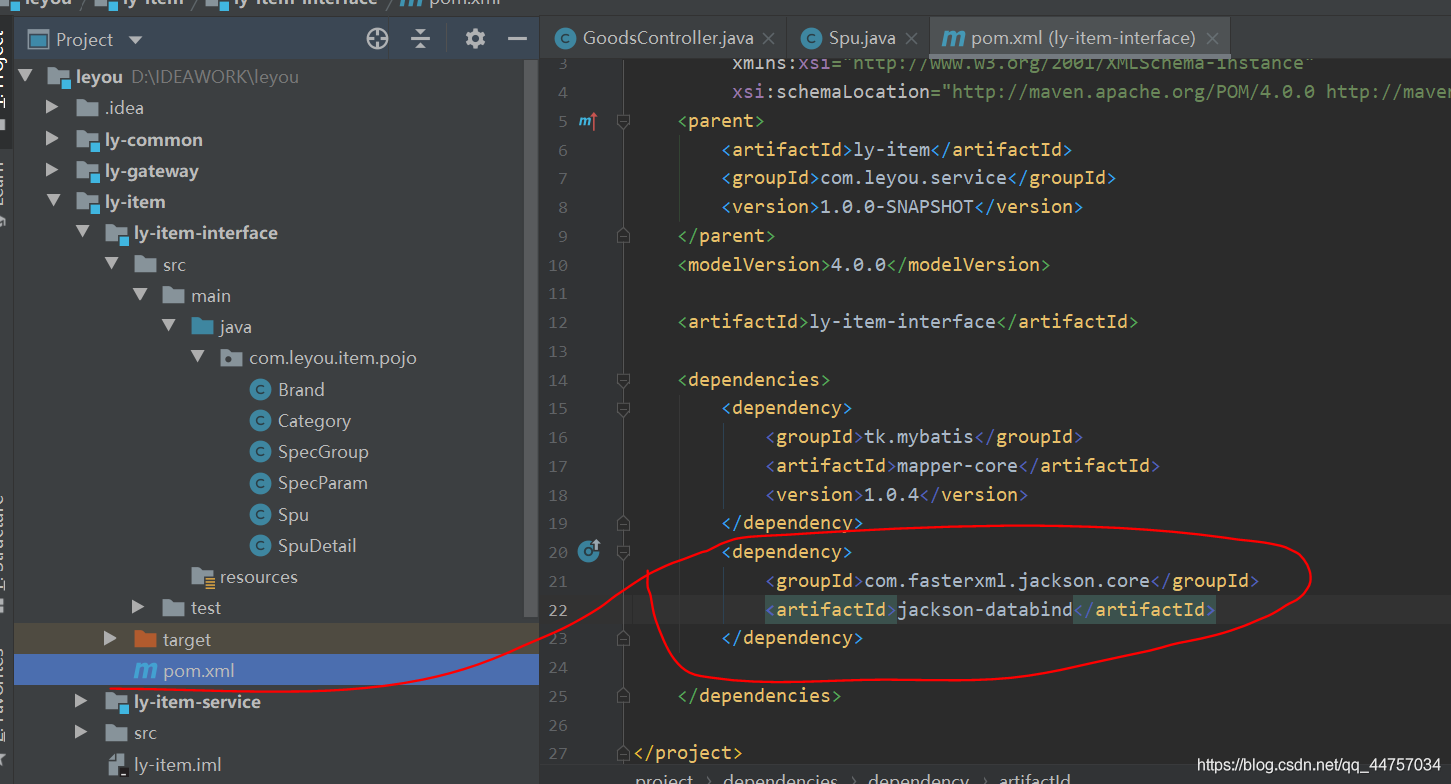Screen dimensions: 1451x784
Task: Click the tk.mybatis groupId text
Action: click(x=919, y=437)
